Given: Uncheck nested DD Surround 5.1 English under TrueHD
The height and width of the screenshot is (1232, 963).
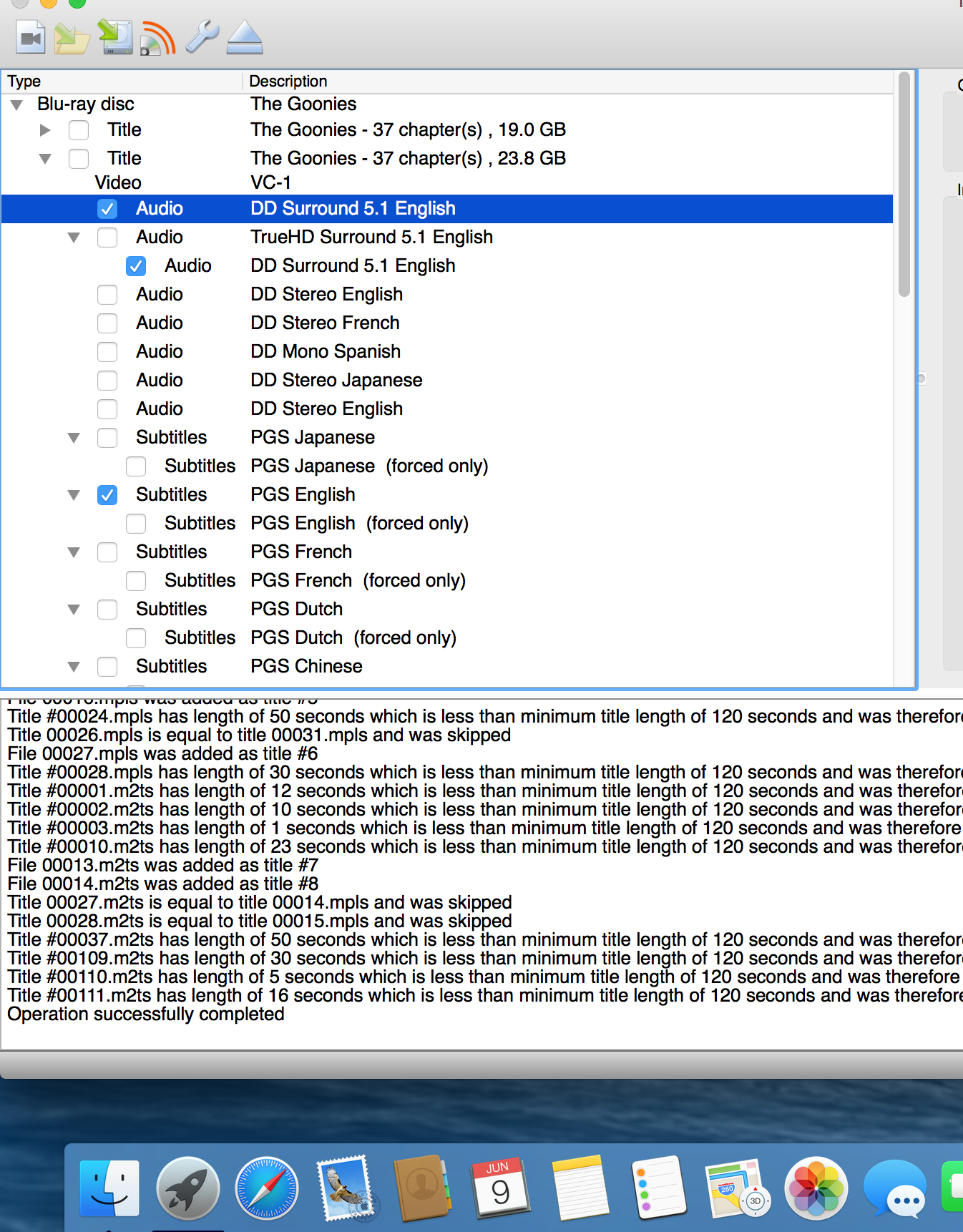Looking at the screenshot, I should 136,266.
